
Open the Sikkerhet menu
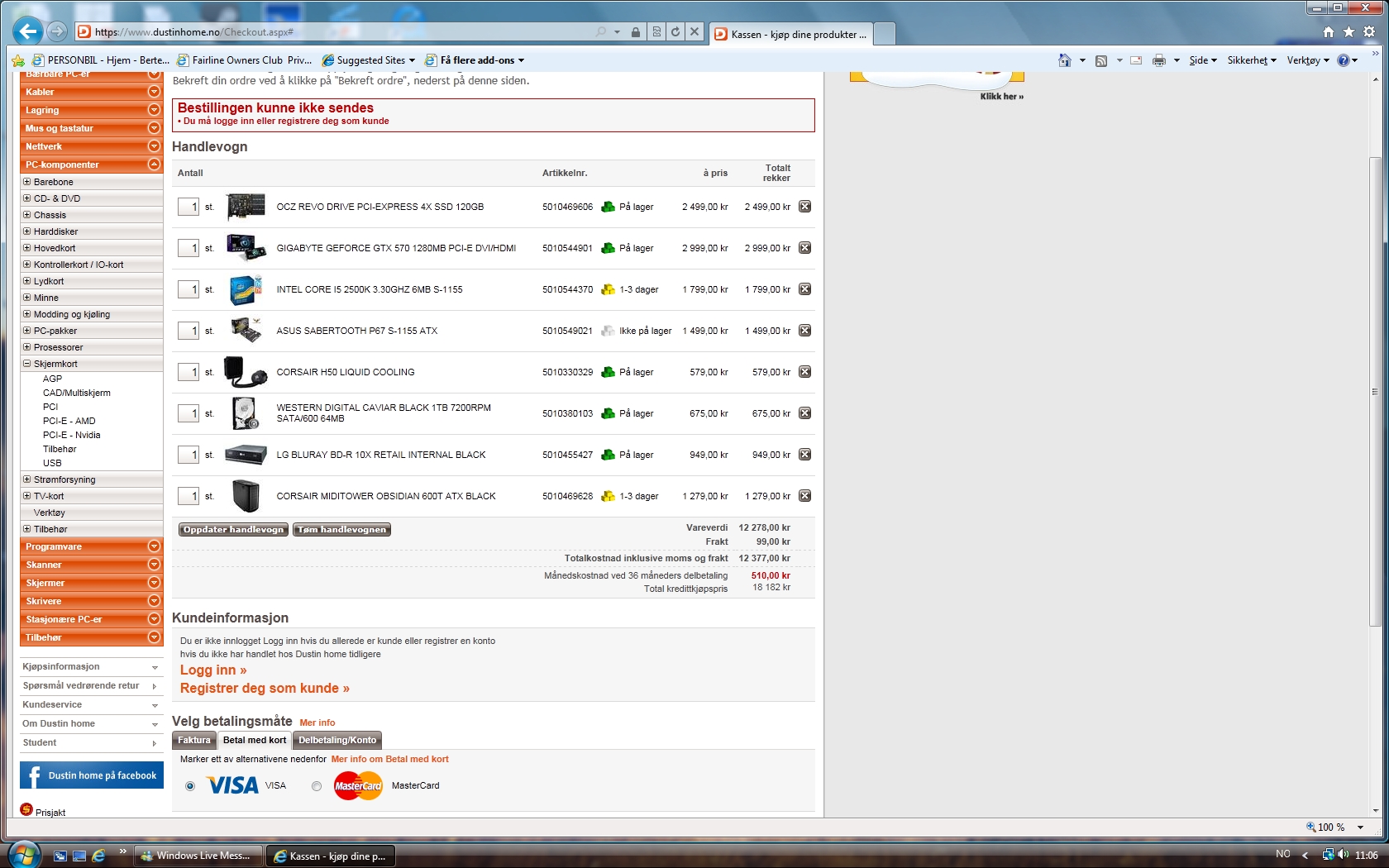point(1252,60)
